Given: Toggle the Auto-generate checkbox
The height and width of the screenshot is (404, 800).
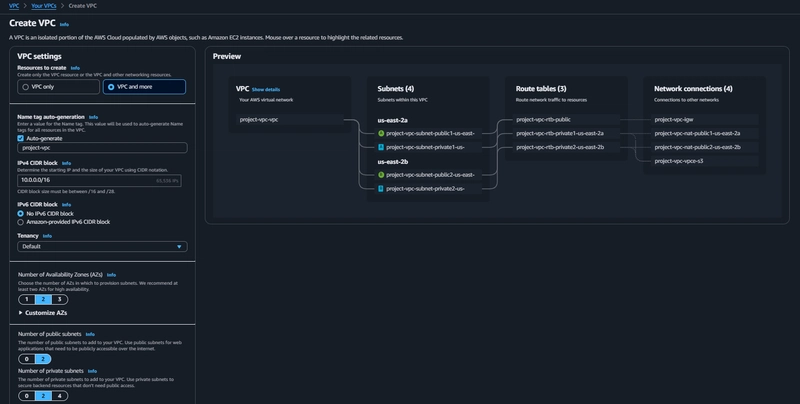Looking at the screenshot, I should point(20,138).
